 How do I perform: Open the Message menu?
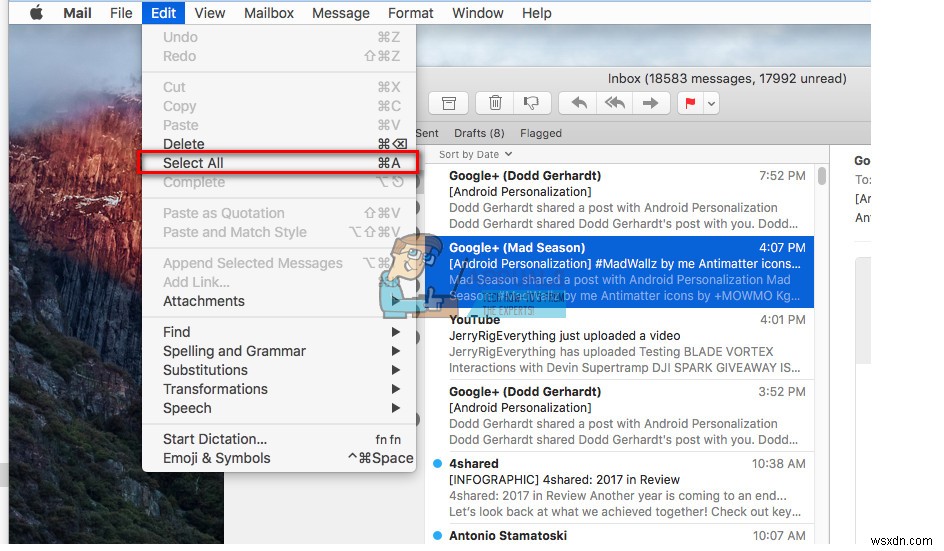[x=341, y=13]
